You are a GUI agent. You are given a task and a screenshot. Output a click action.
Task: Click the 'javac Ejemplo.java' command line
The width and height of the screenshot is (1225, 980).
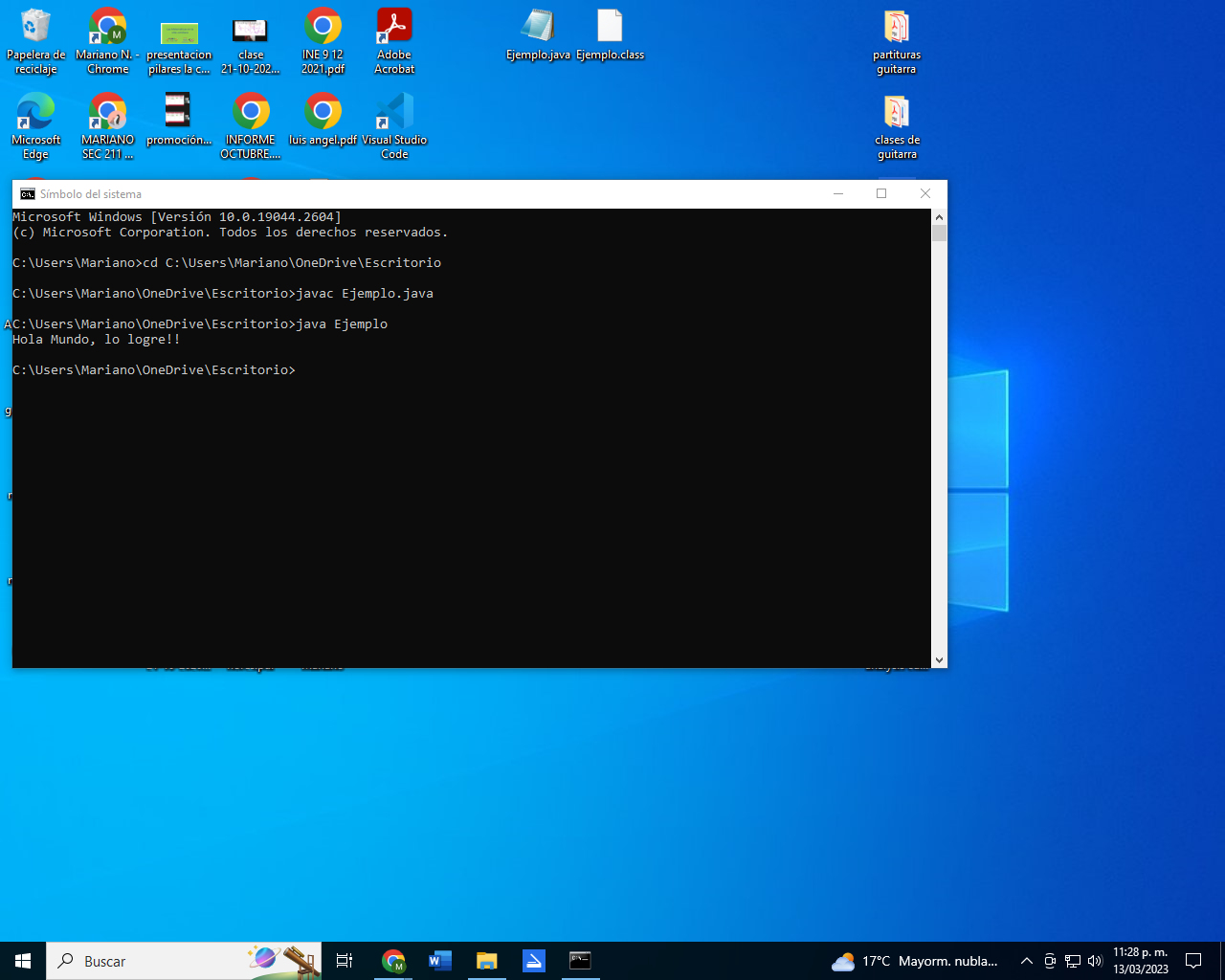[223, 294]
